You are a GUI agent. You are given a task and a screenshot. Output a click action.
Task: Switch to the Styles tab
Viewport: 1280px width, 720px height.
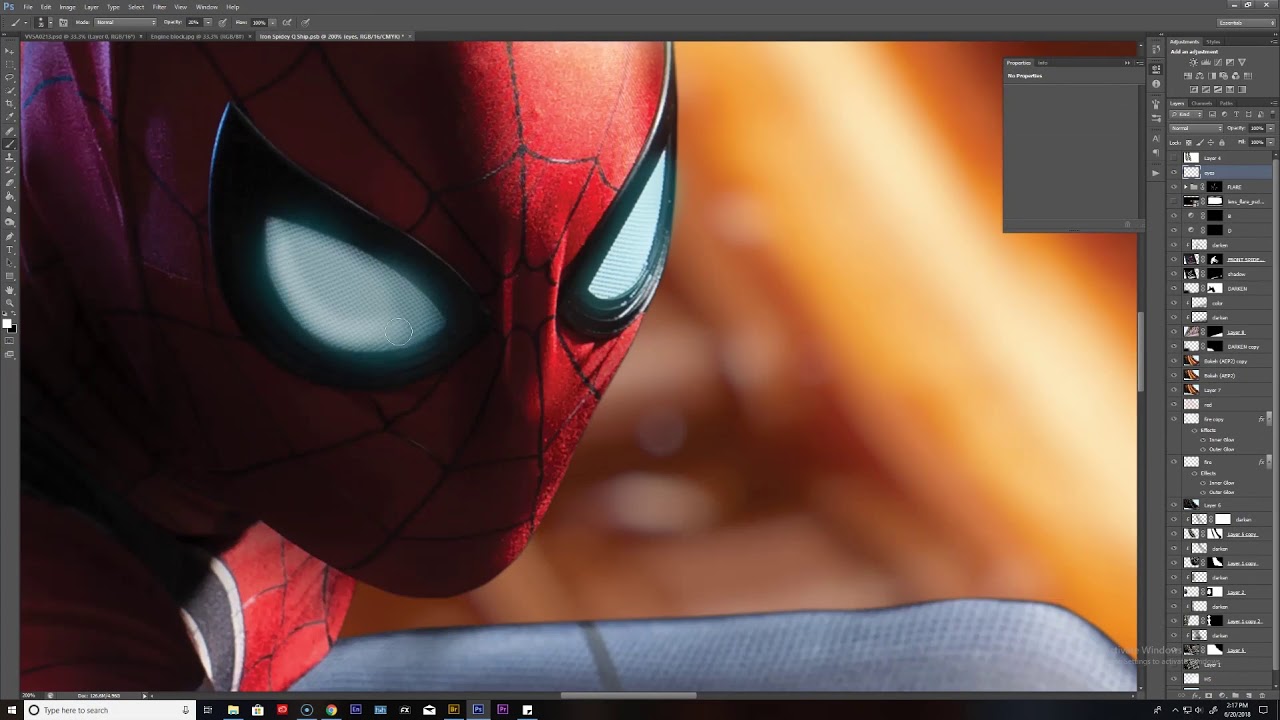(1213, 42)
